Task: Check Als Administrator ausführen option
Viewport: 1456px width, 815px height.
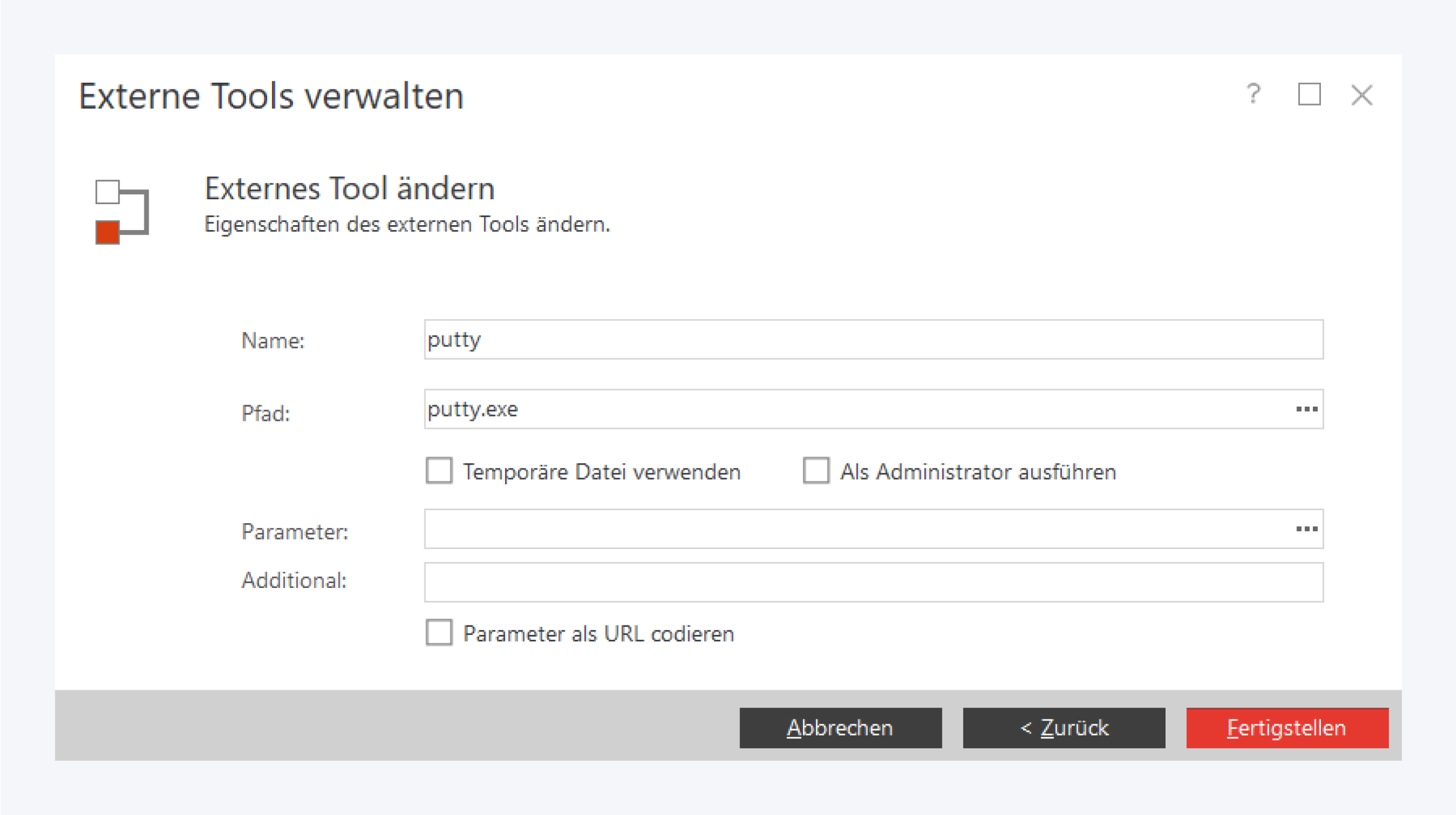Action: pyautogui.click(x=816, y=471)
